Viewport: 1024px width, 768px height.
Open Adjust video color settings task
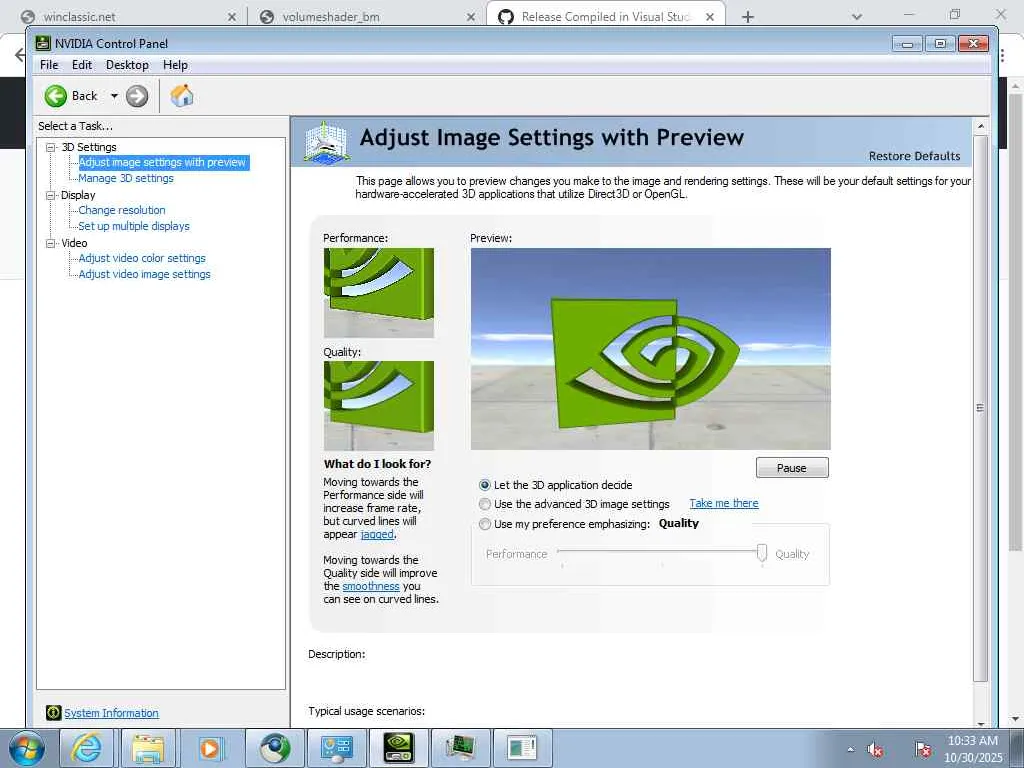coord(142,258)
